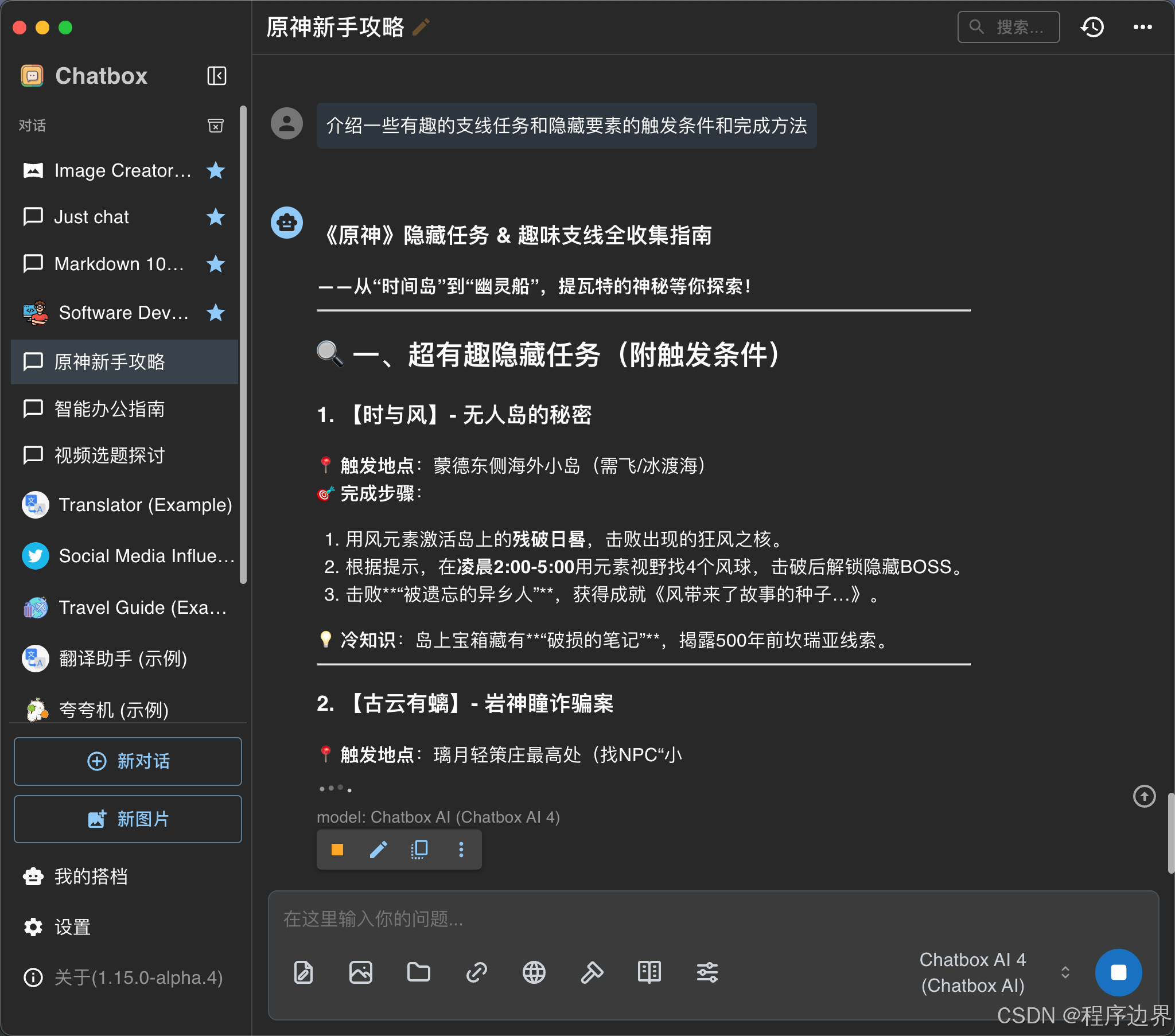Open the three-dot more options menu
The height and width of the screenshot is (1036, 1175).
click(x=1142, y=27)
